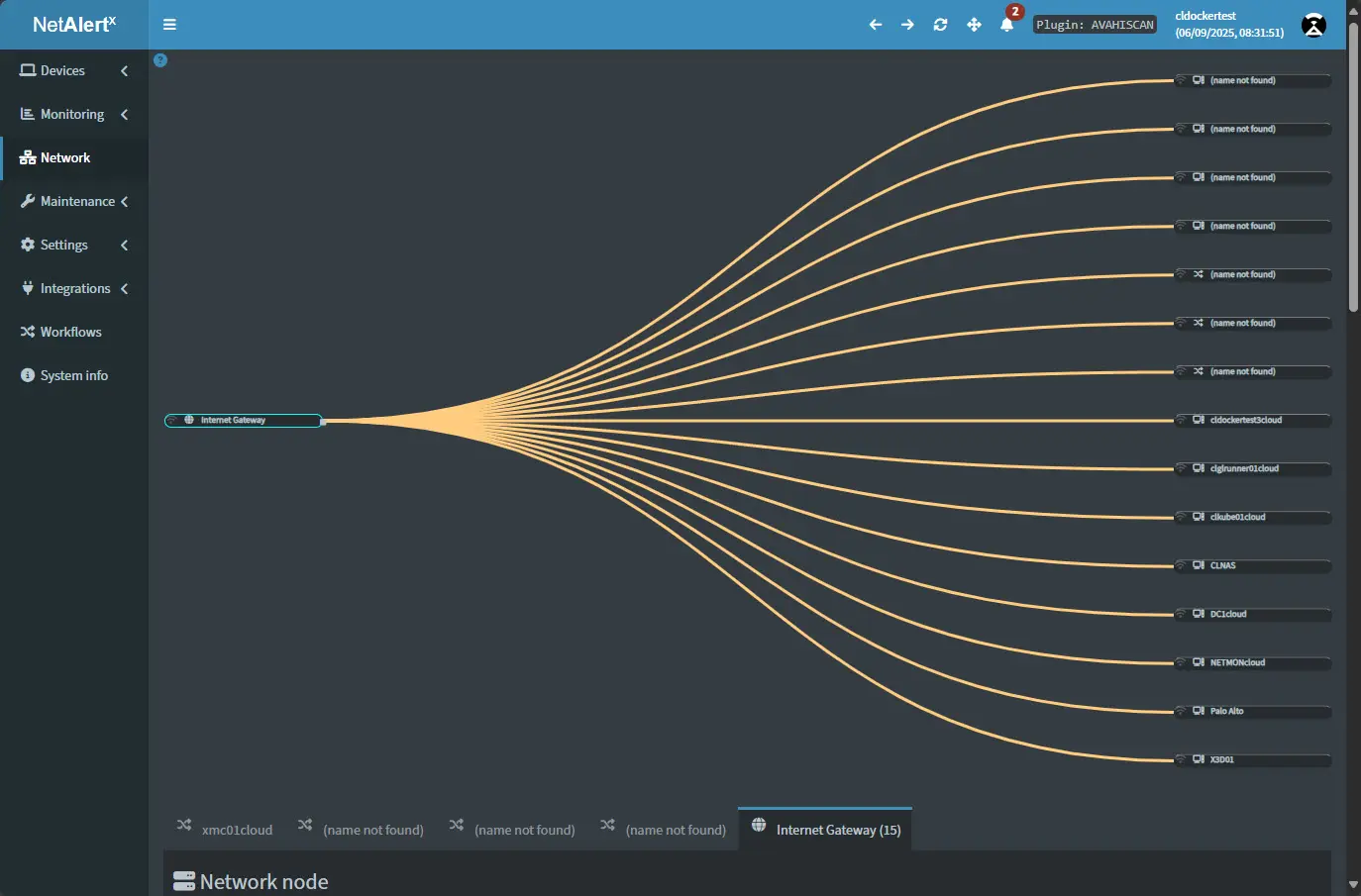This screenshot has height=896, width=1361.
Task: Click the hamburger sidebar toggle
Action: pos(169,25)
